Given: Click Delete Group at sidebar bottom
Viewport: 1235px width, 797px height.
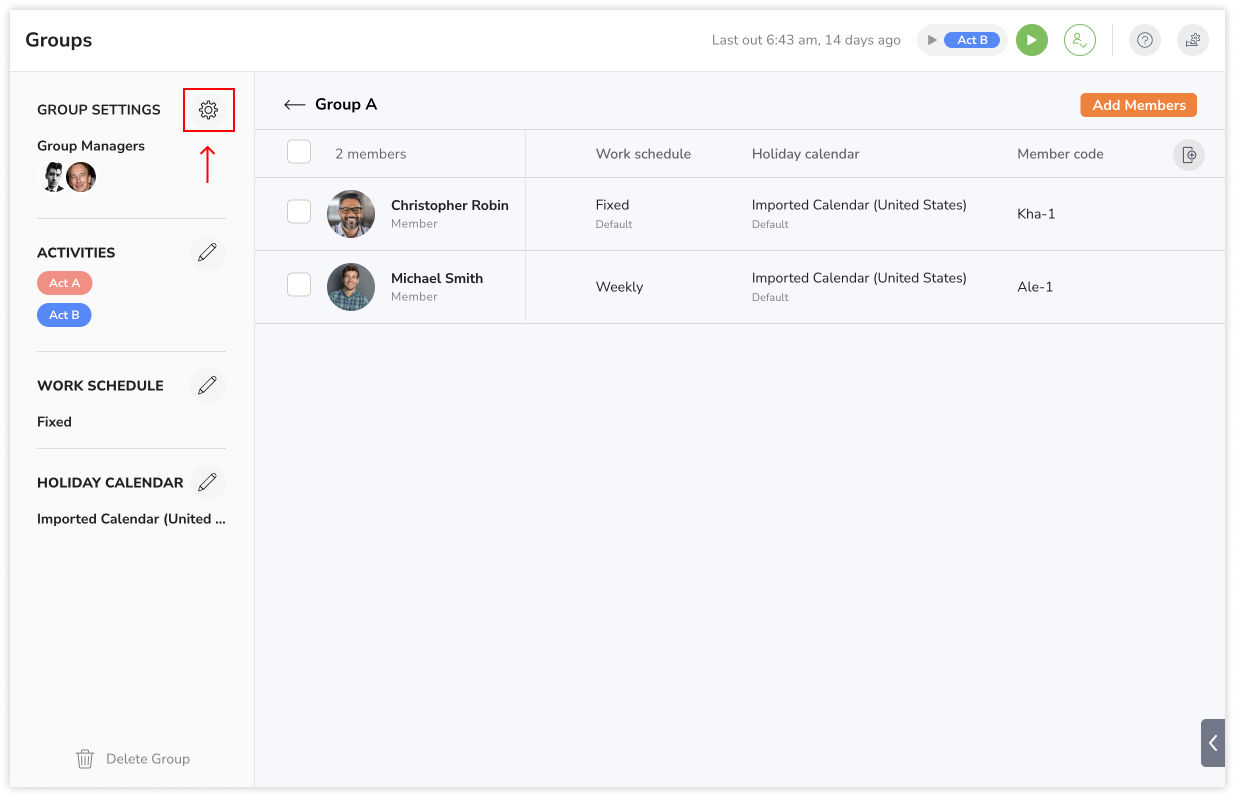Looking at the screenshot, I should [x=133, y=759].
